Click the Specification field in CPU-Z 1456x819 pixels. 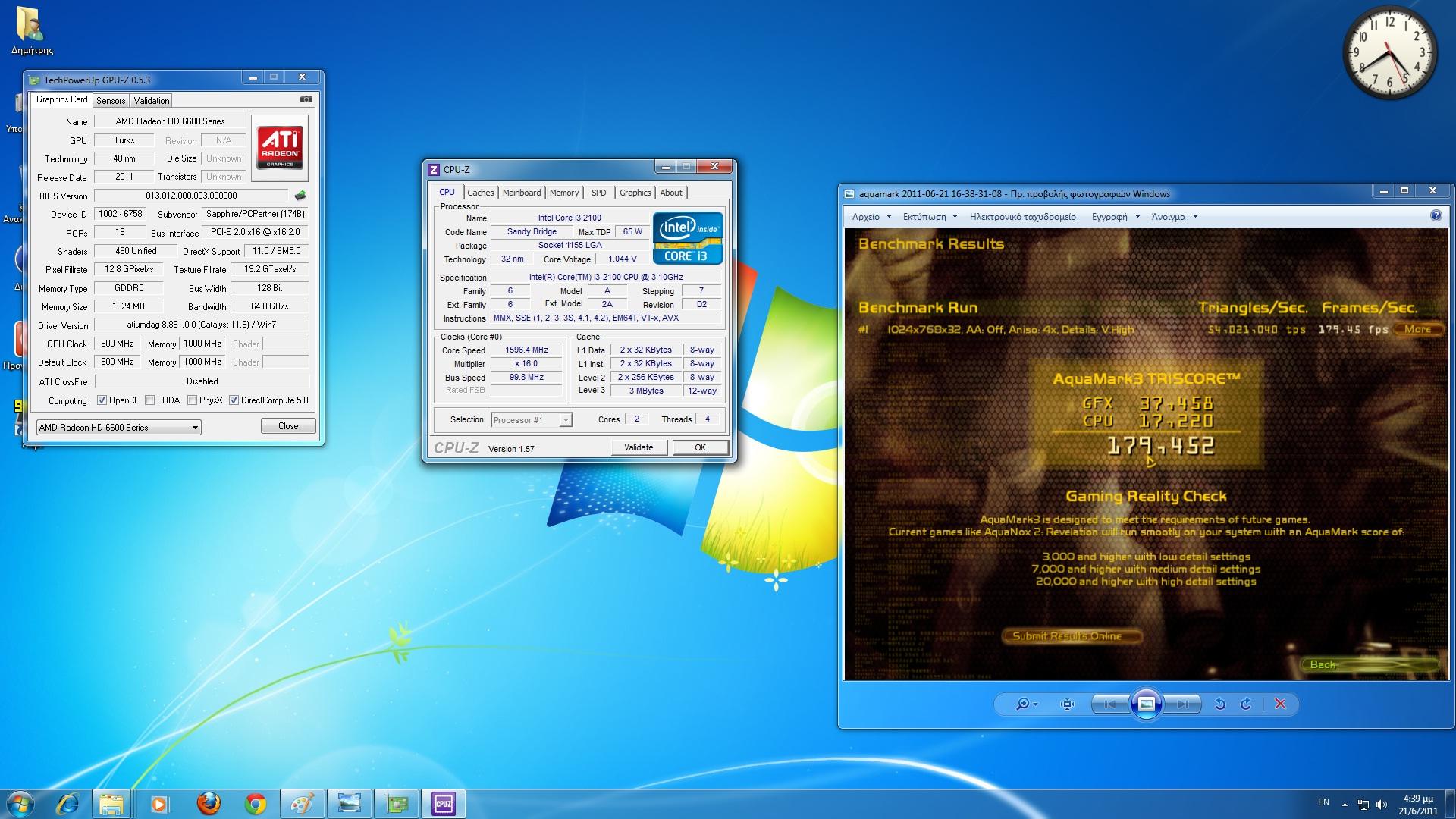point(606,277)
